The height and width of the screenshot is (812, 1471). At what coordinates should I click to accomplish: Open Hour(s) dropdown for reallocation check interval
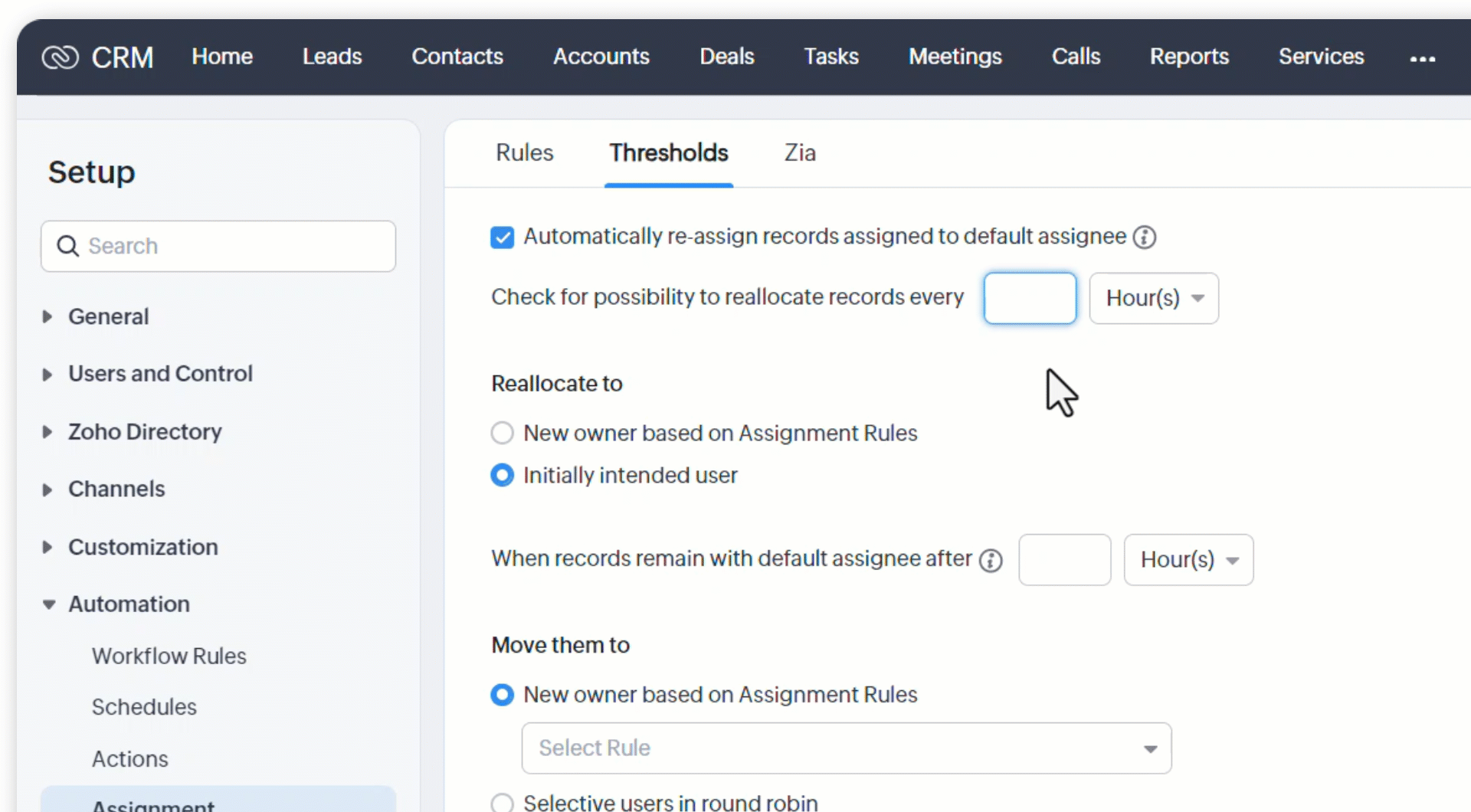[x=1154, y=298]
